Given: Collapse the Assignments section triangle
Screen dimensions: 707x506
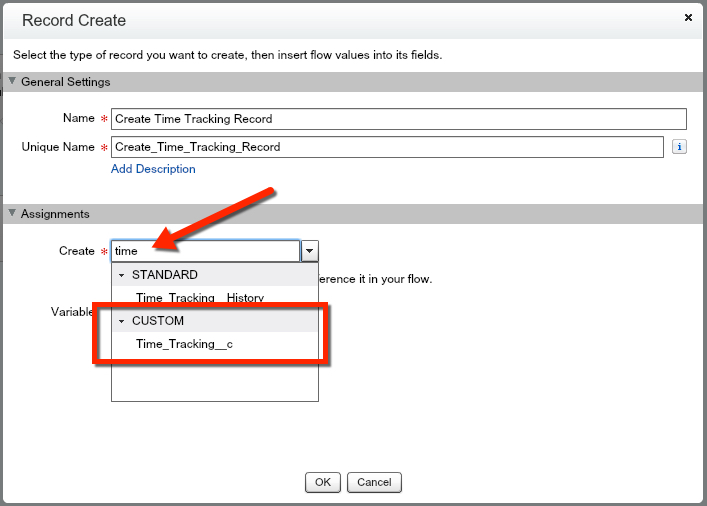Looking at the screenshot, I should point(12,214).
